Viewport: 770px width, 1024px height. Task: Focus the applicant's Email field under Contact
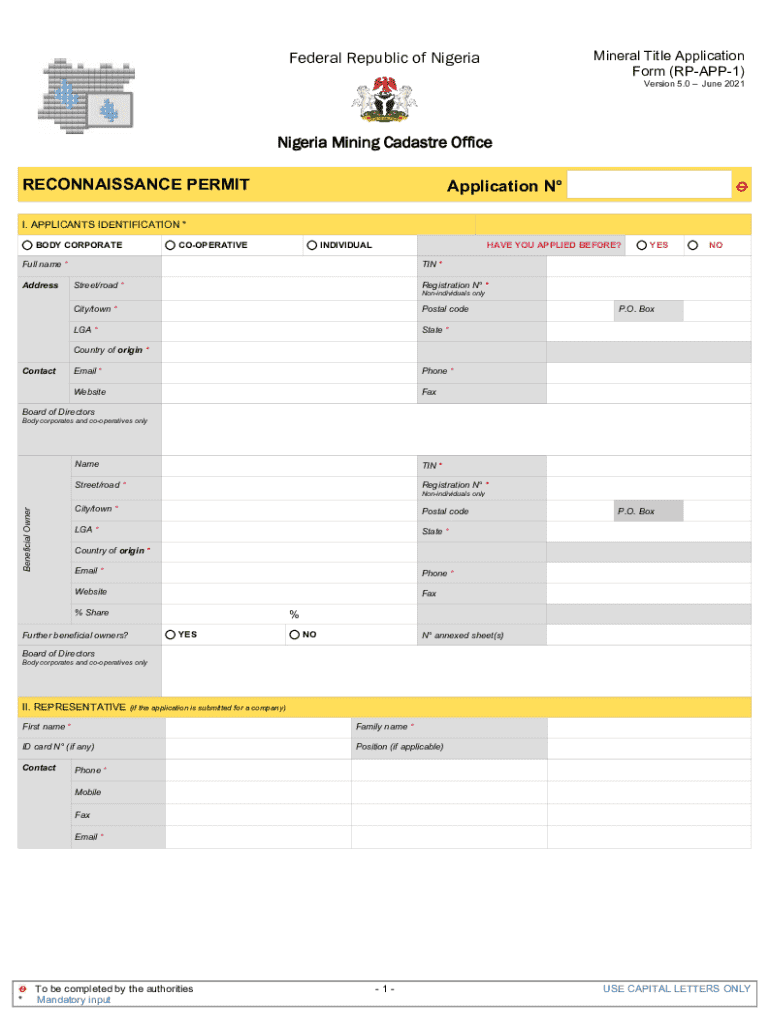288,371
